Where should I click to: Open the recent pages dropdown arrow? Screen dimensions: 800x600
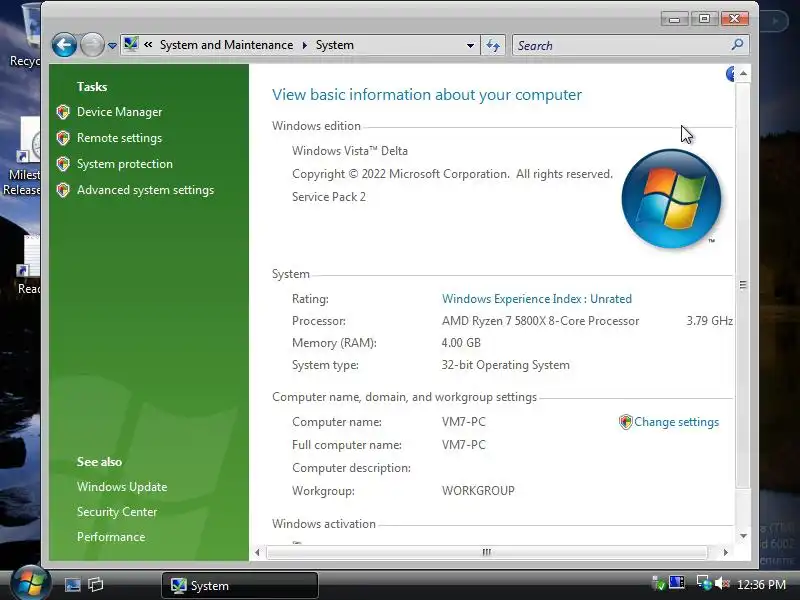pos(112,46)
